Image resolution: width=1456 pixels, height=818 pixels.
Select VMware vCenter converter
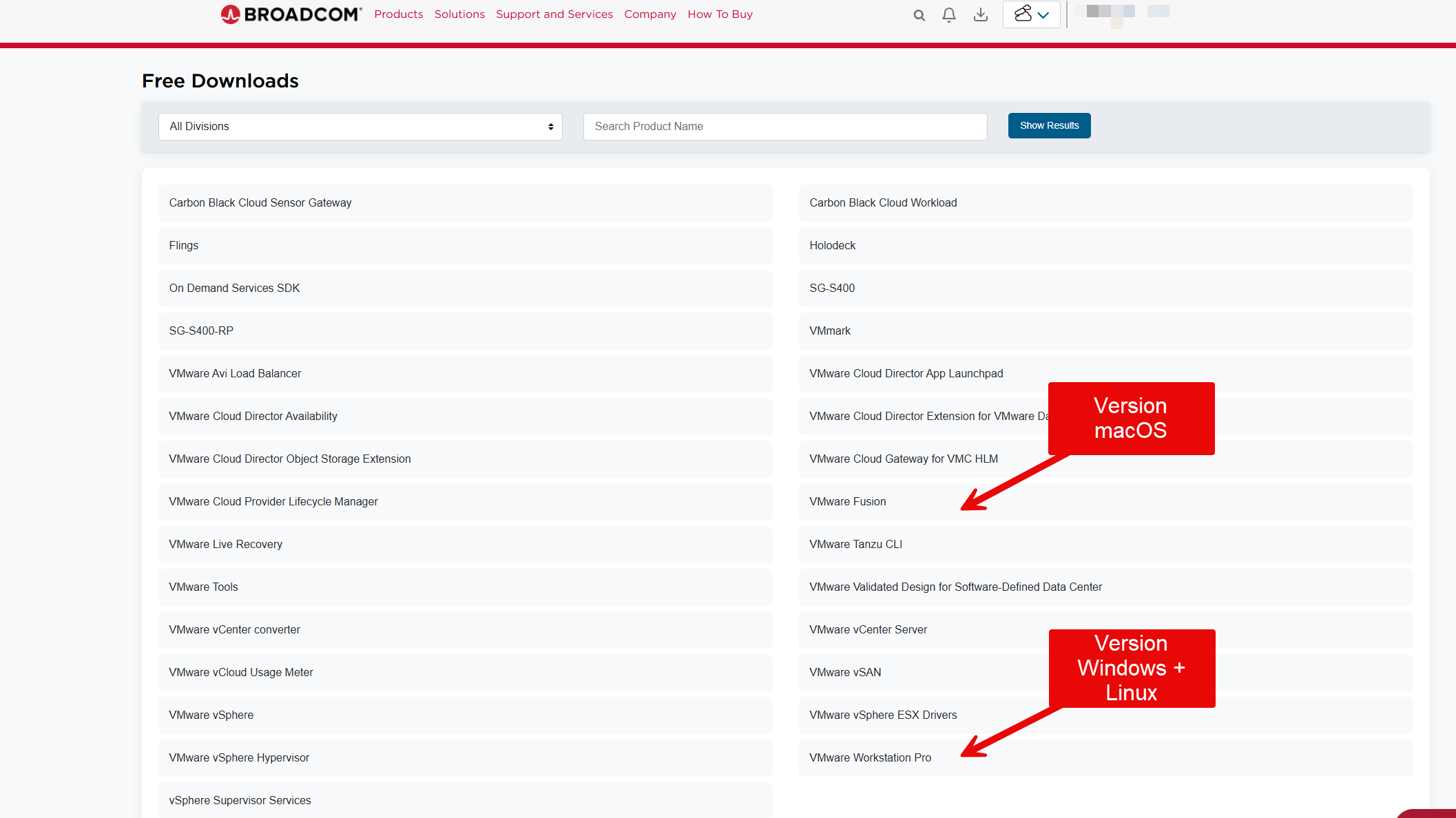coord(466,630)
